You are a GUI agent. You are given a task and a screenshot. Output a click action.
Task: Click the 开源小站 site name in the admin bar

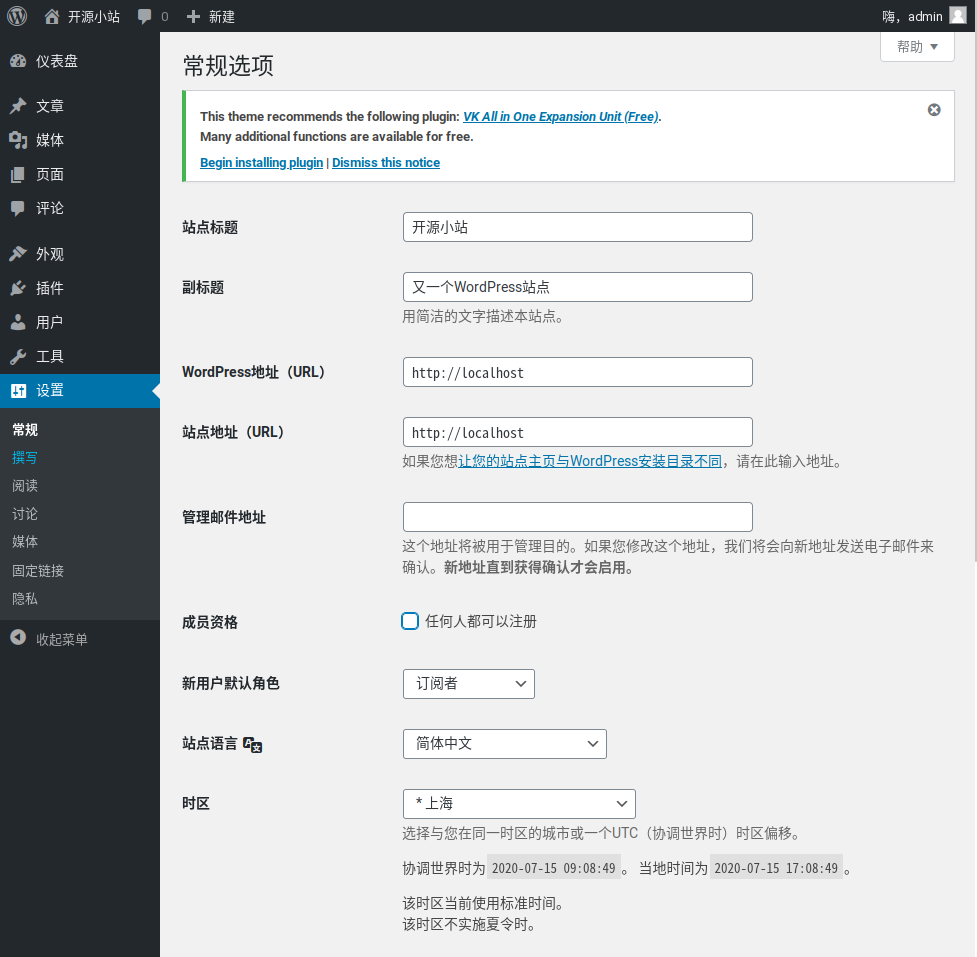coord(94,17)
